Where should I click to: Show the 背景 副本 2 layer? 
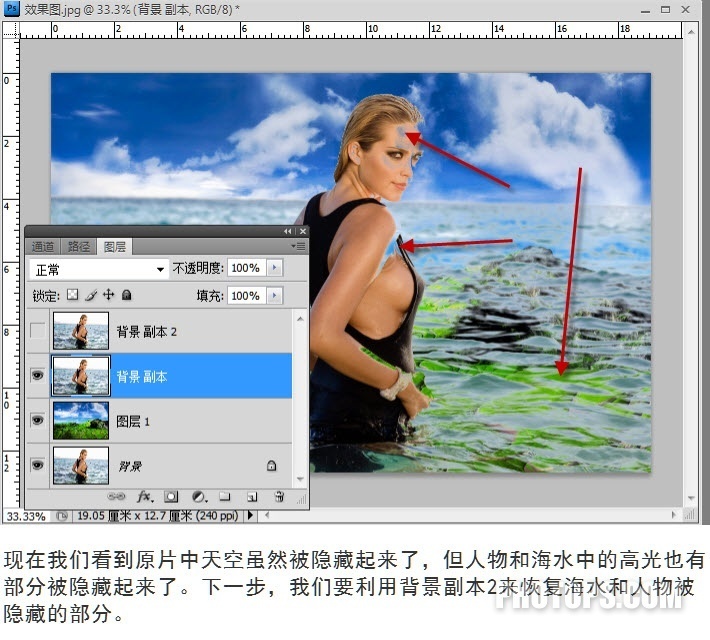tap(38, 331)
